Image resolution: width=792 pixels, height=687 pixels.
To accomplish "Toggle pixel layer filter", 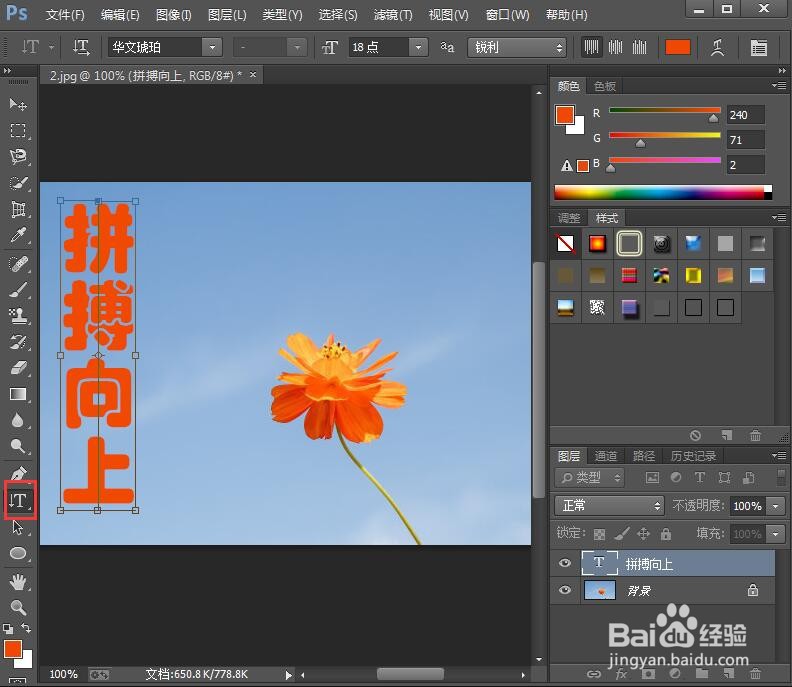I will (x=652, y=477).
